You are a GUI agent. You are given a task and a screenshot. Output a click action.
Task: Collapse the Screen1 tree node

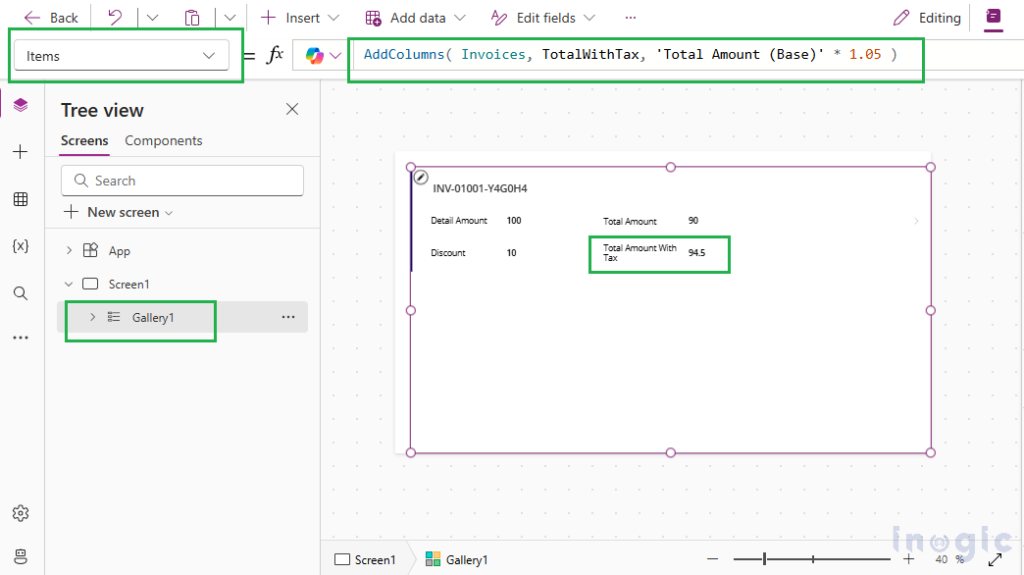(69, 284)
